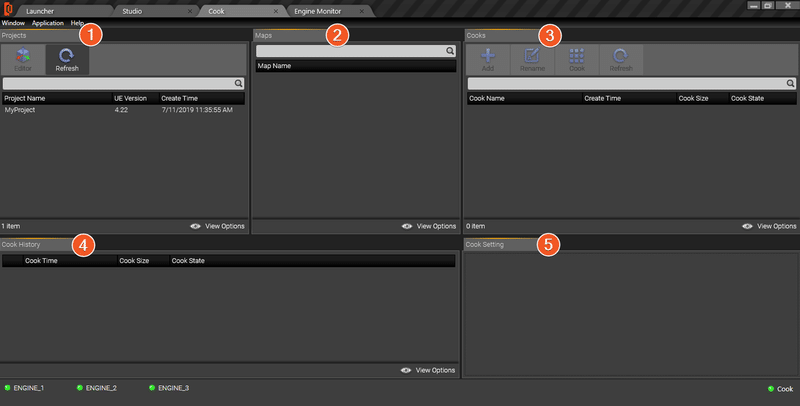Sort by Map Name column

356,66
